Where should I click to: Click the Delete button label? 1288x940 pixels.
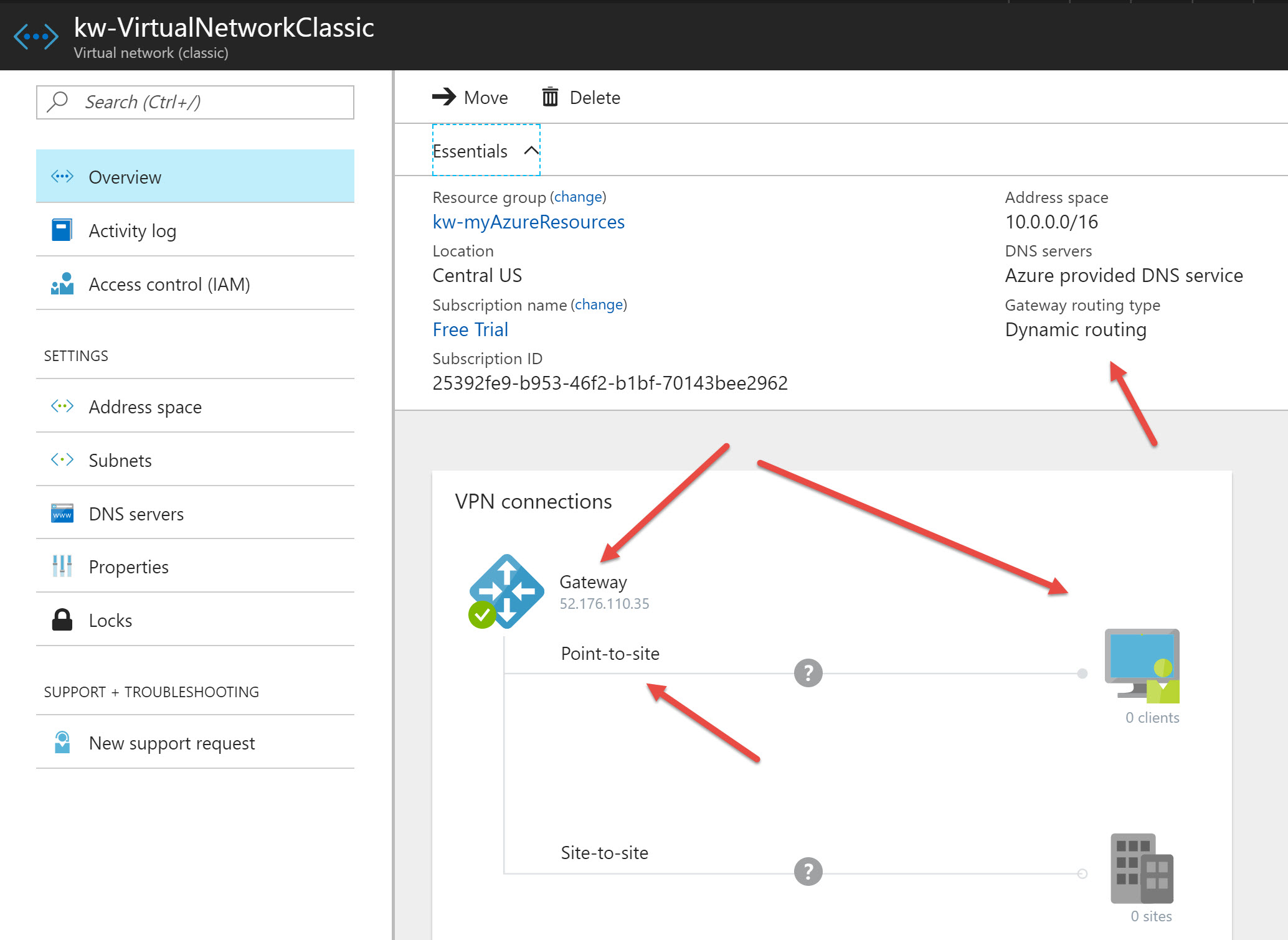(595, 98)
